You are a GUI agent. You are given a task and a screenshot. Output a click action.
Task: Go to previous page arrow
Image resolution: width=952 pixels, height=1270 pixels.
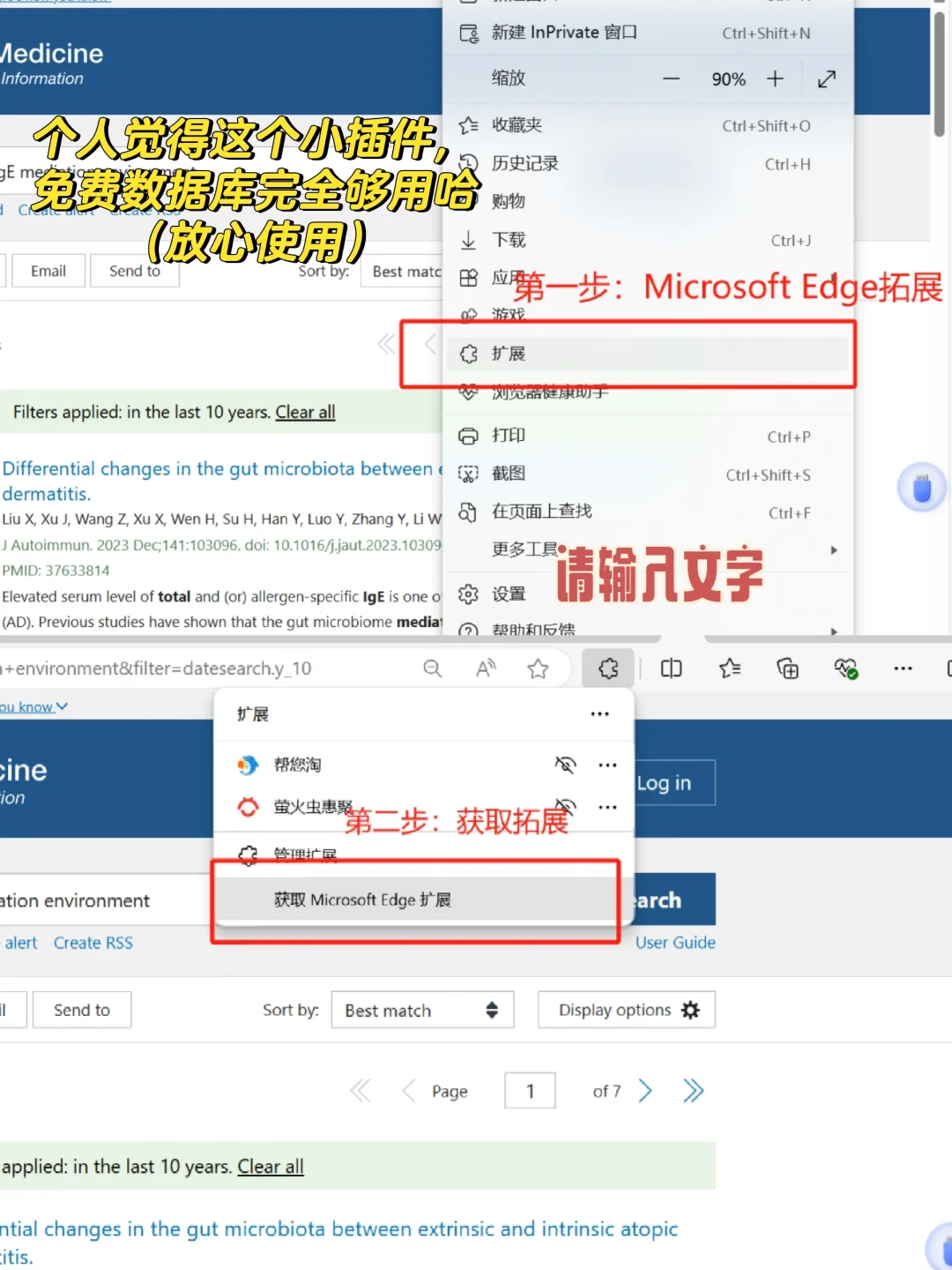[x=409, y=1091]
